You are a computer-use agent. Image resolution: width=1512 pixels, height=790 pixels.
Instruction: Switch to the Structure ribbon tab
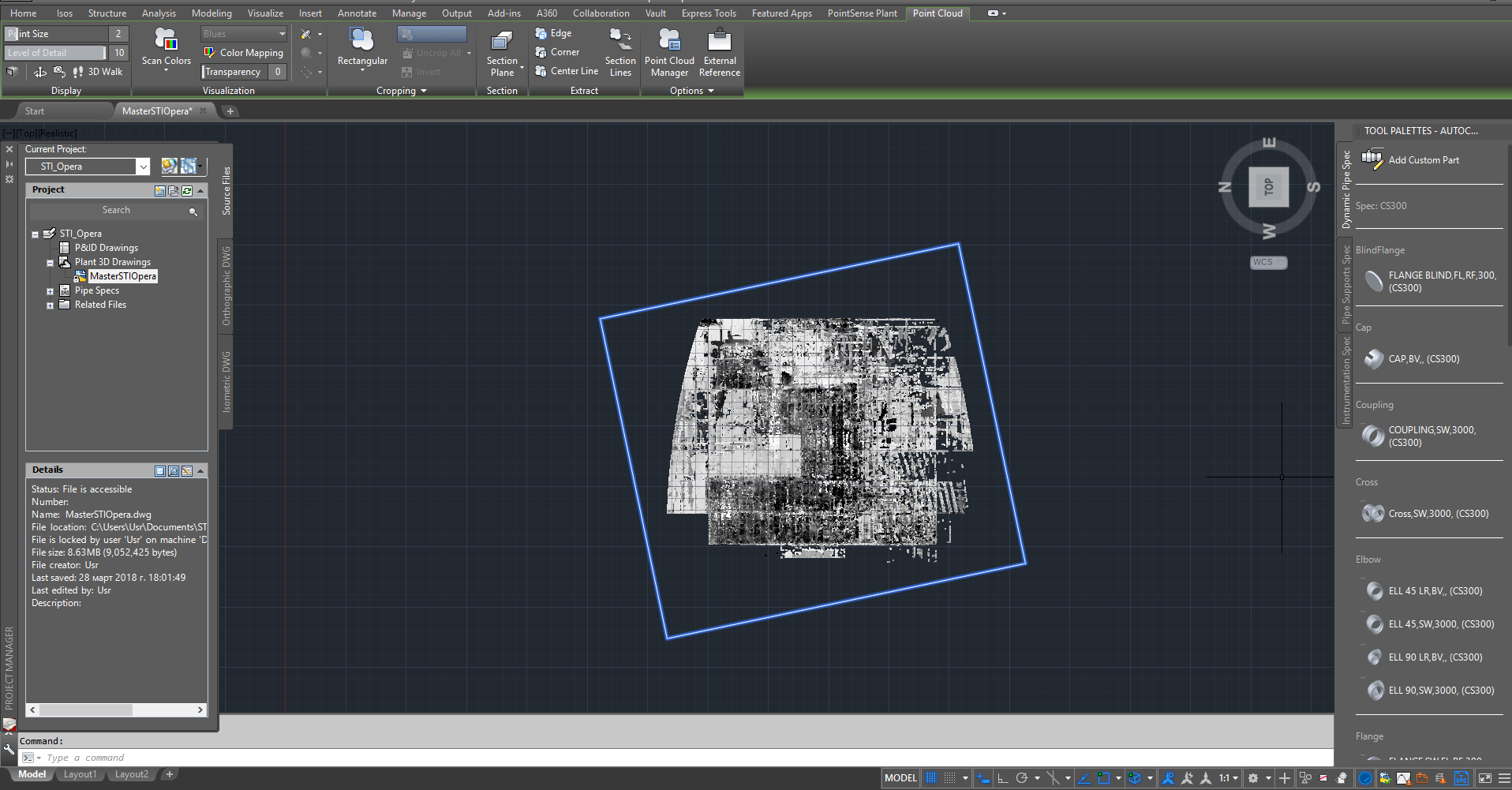point(107,13)
